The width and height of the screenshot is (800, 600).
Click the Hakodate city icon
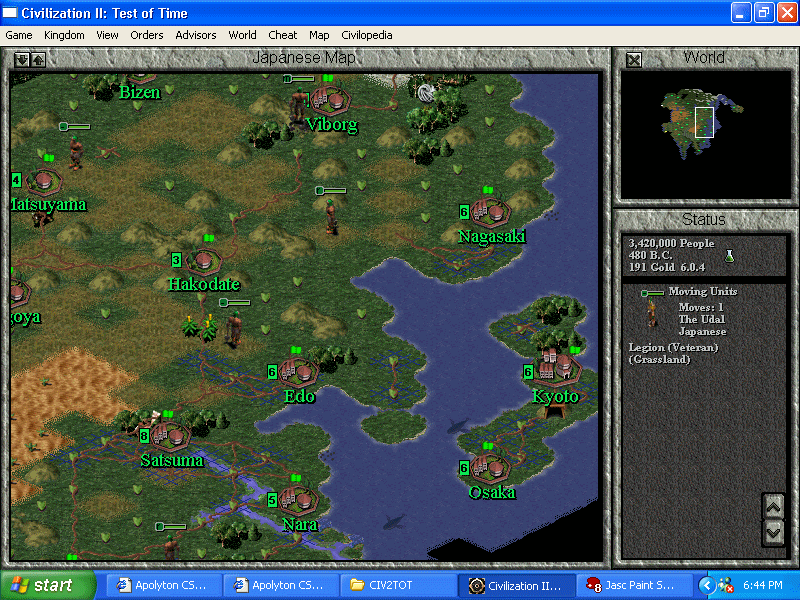(203, 261)
